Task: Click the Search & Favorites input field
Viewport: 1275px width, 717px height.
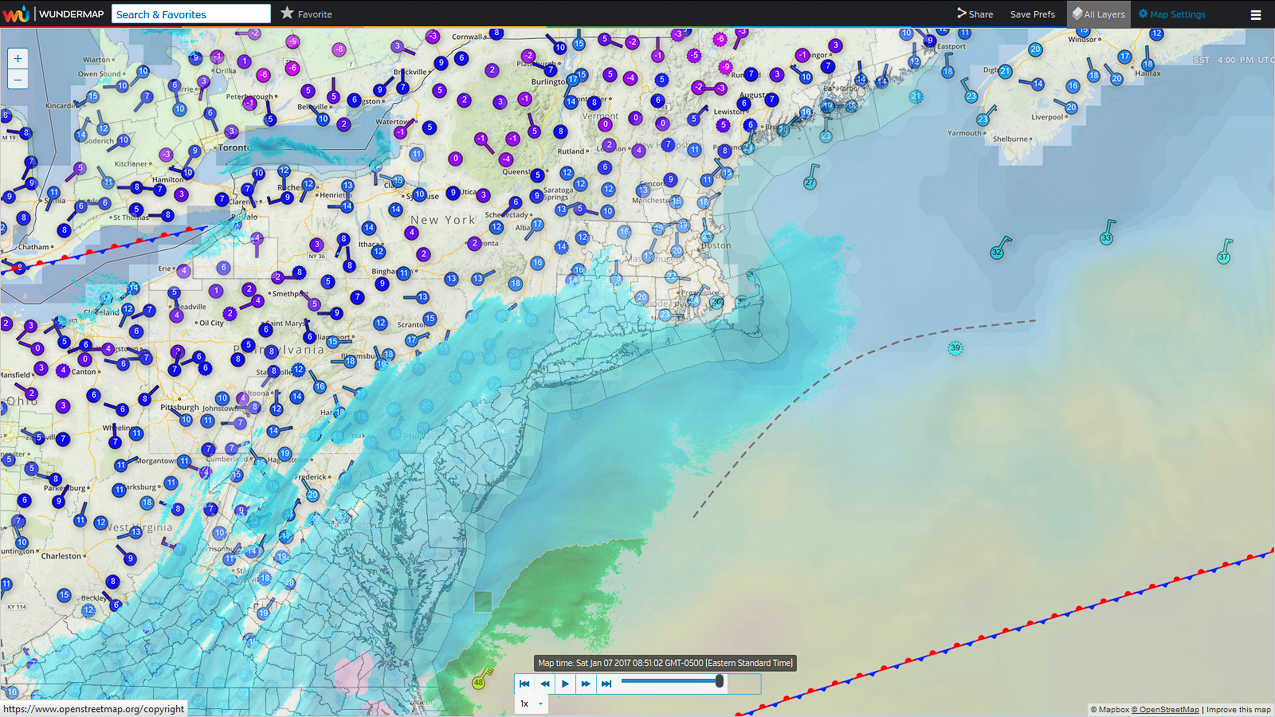Action: [190, 14]
